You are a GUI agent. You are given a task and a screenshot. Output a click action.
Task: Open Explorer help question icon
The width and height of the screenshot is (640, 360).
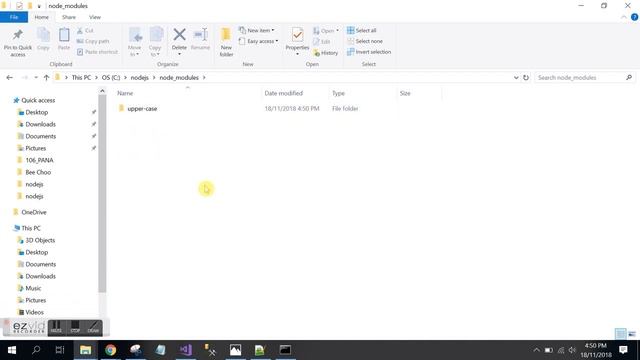click(634, 17)
